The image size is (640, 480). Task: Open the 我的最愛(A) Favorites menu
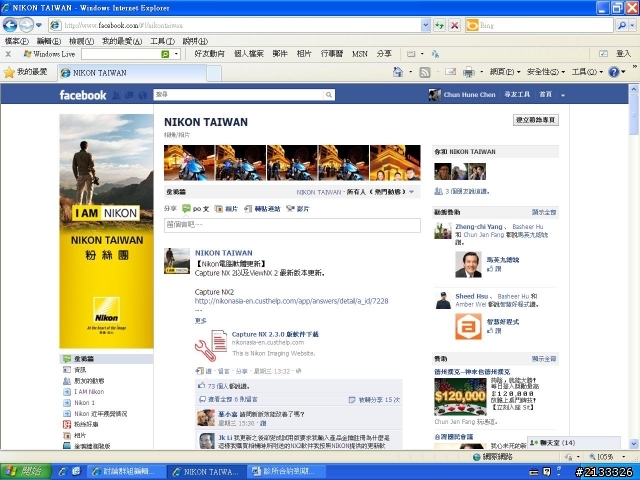[x=122, y=41]
